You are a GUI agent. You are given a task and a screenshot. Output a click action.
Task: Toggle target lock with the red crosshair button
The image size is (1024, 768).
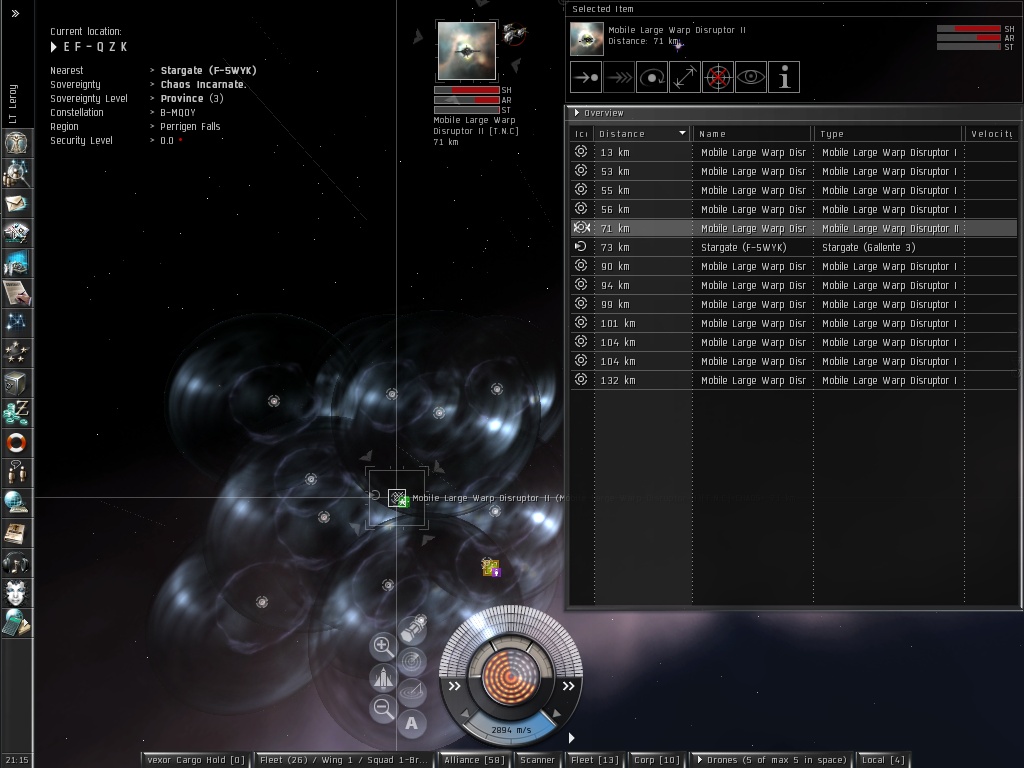click(718, 78)
